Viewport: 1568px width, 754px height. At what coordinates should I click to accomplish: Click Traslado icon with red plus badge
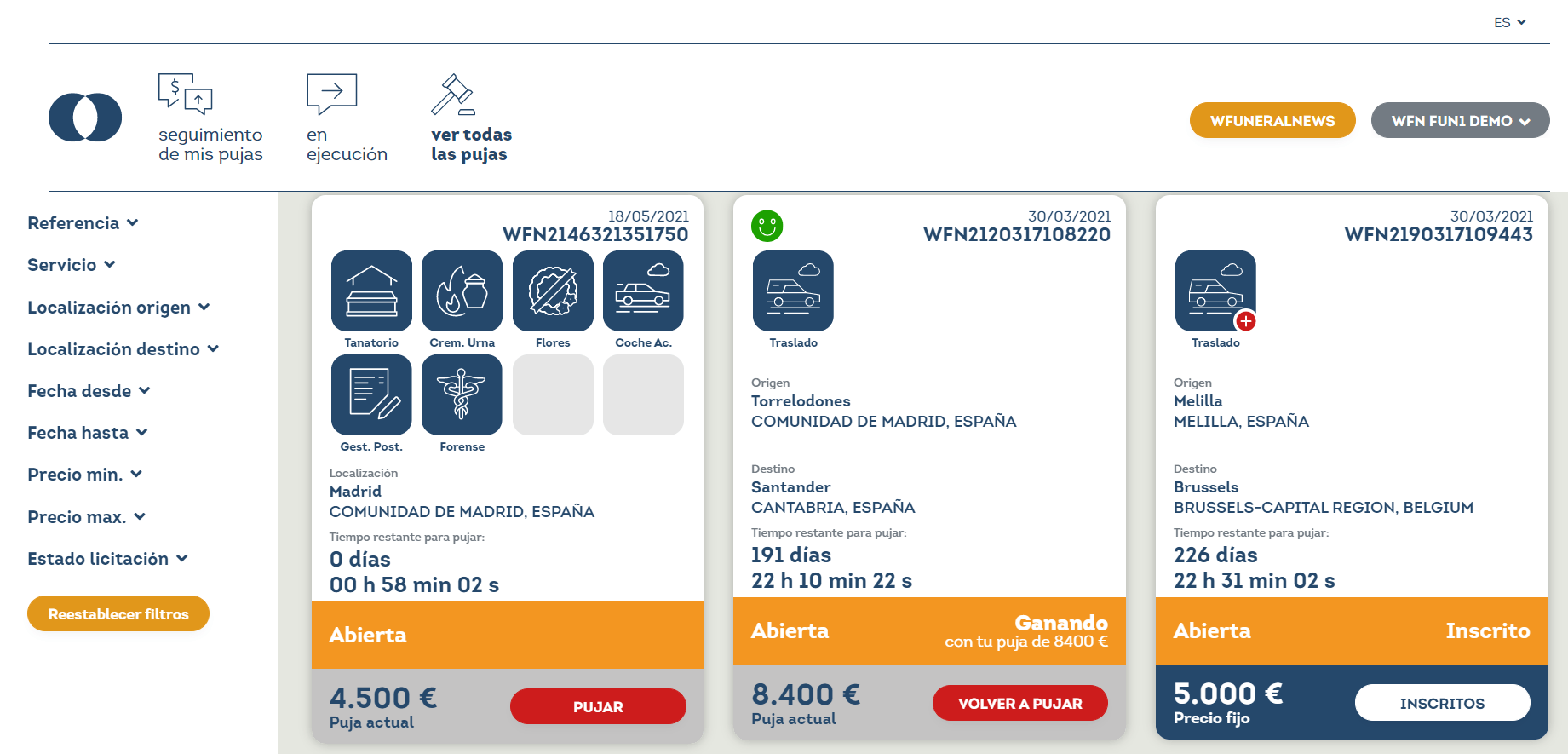[1215, 291]
